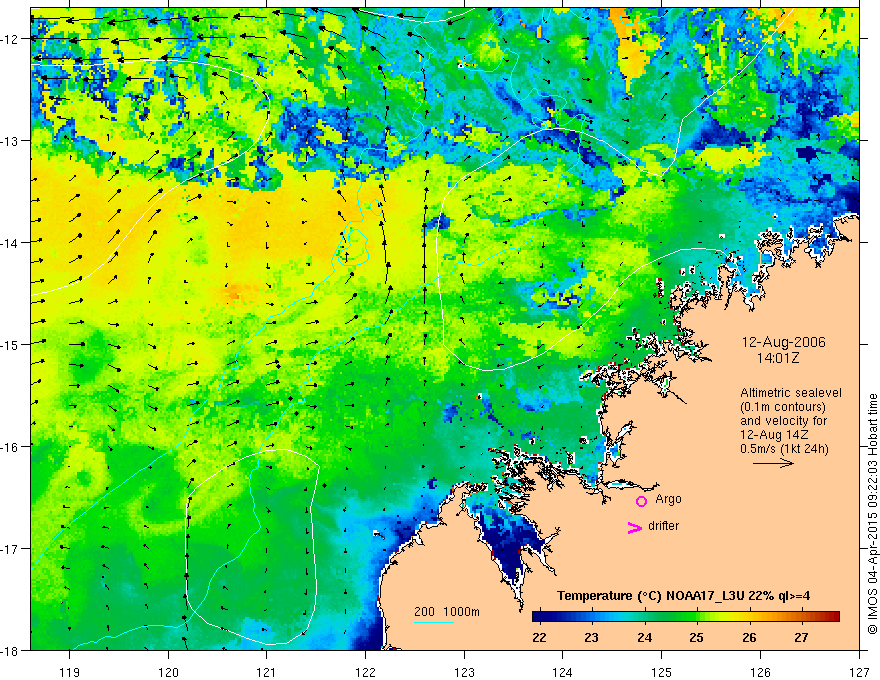Click the '12-Aug-2006' date label
This screenshot has height=680, width=880.
click(783, 342)
